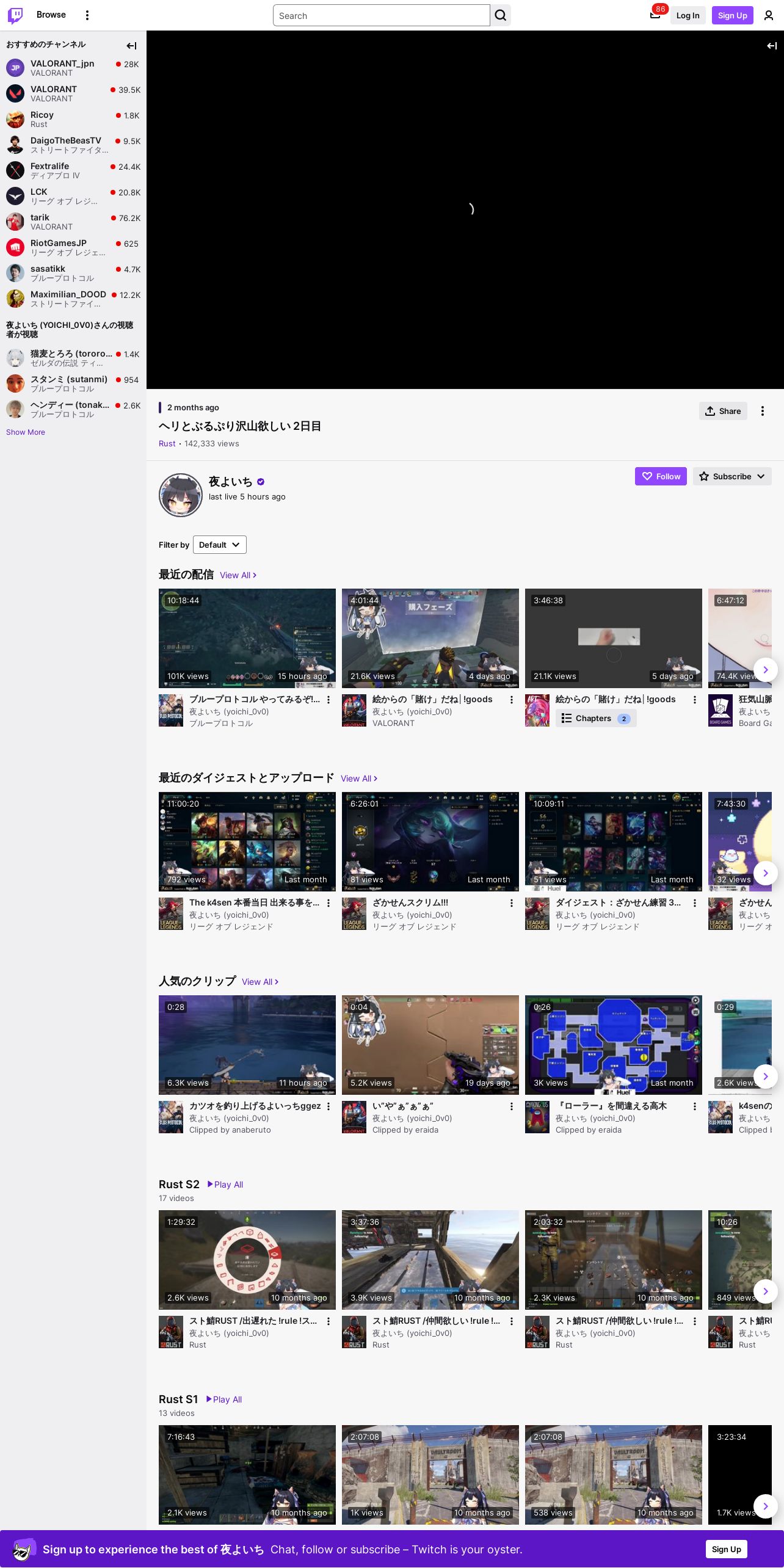Click the Share button
This screenshot has height=1568, width=784.
(x=723, y=411)
